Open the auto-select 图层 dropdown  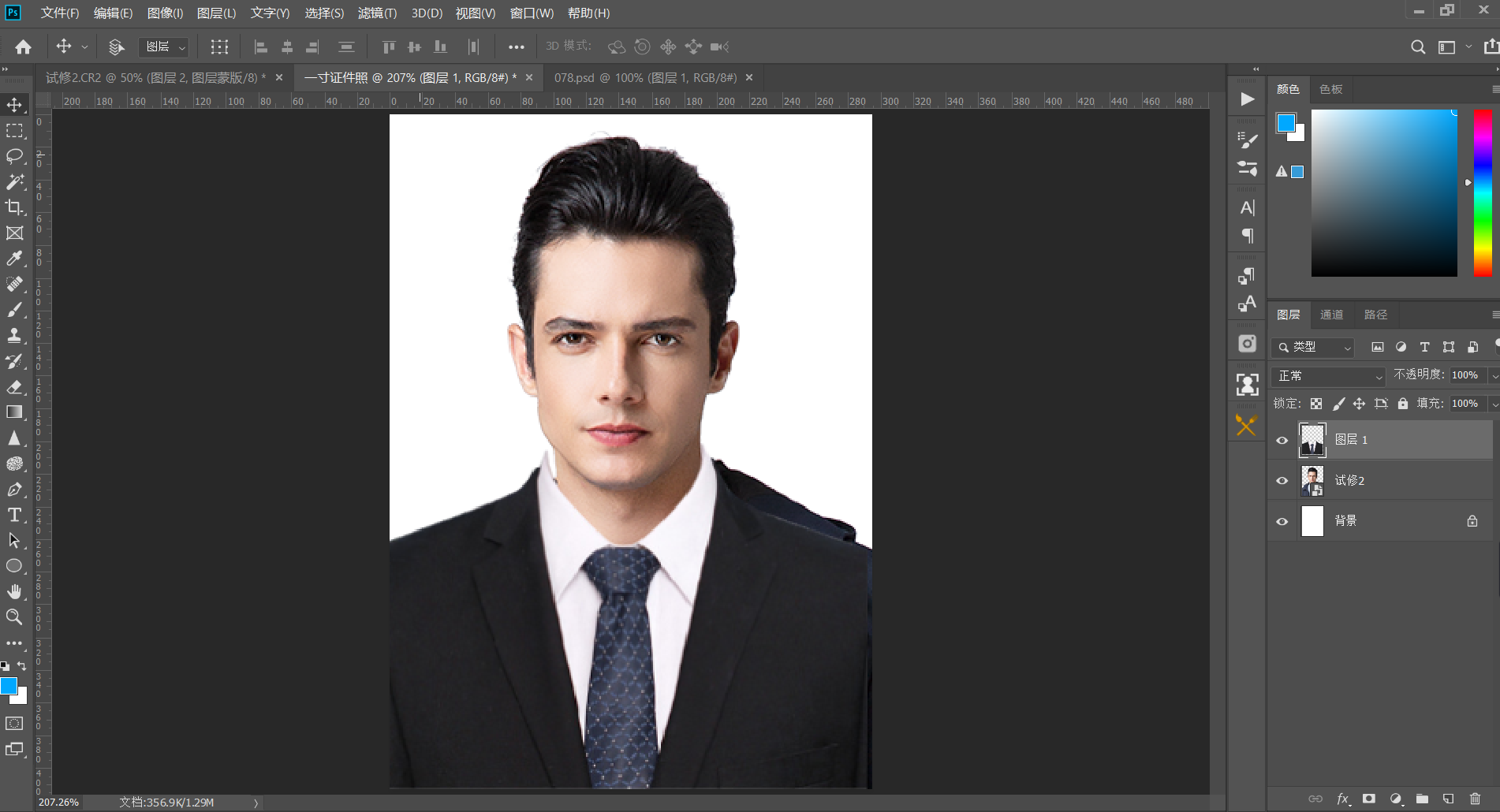[164, 47]
